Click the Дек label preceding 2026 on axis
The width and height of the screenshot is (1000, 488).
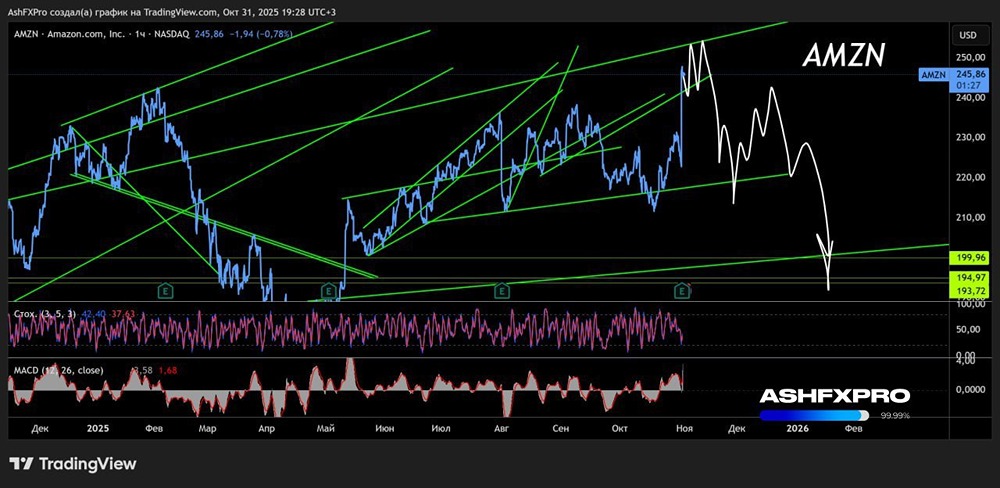(737, 429)
